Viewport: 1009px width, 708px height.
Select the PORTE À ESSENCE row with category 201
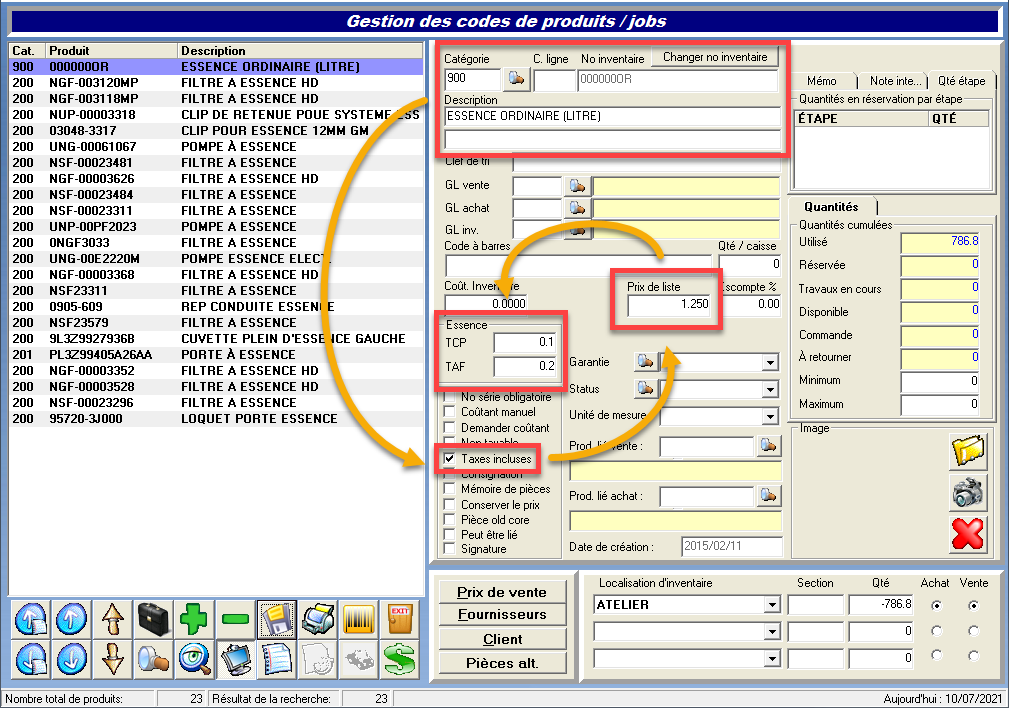216,355
